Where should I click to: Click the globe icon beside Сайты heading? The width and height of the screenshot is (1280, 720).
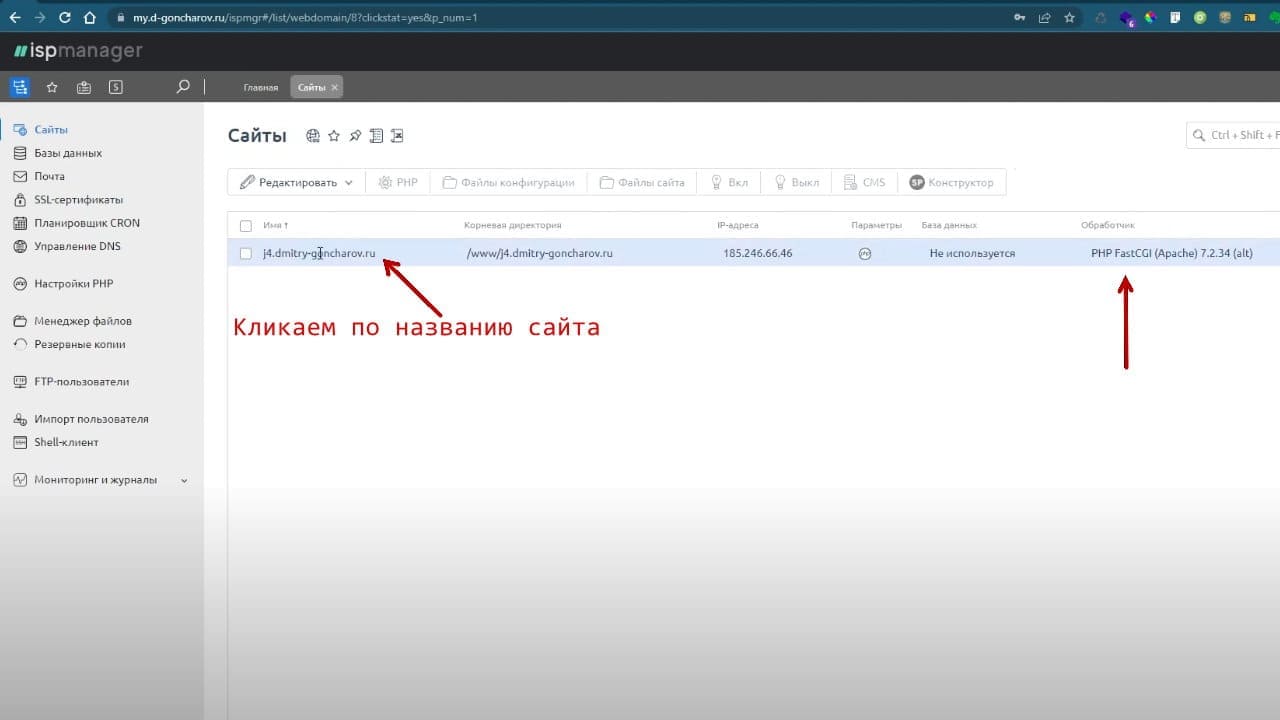click(x=313, y=136)
